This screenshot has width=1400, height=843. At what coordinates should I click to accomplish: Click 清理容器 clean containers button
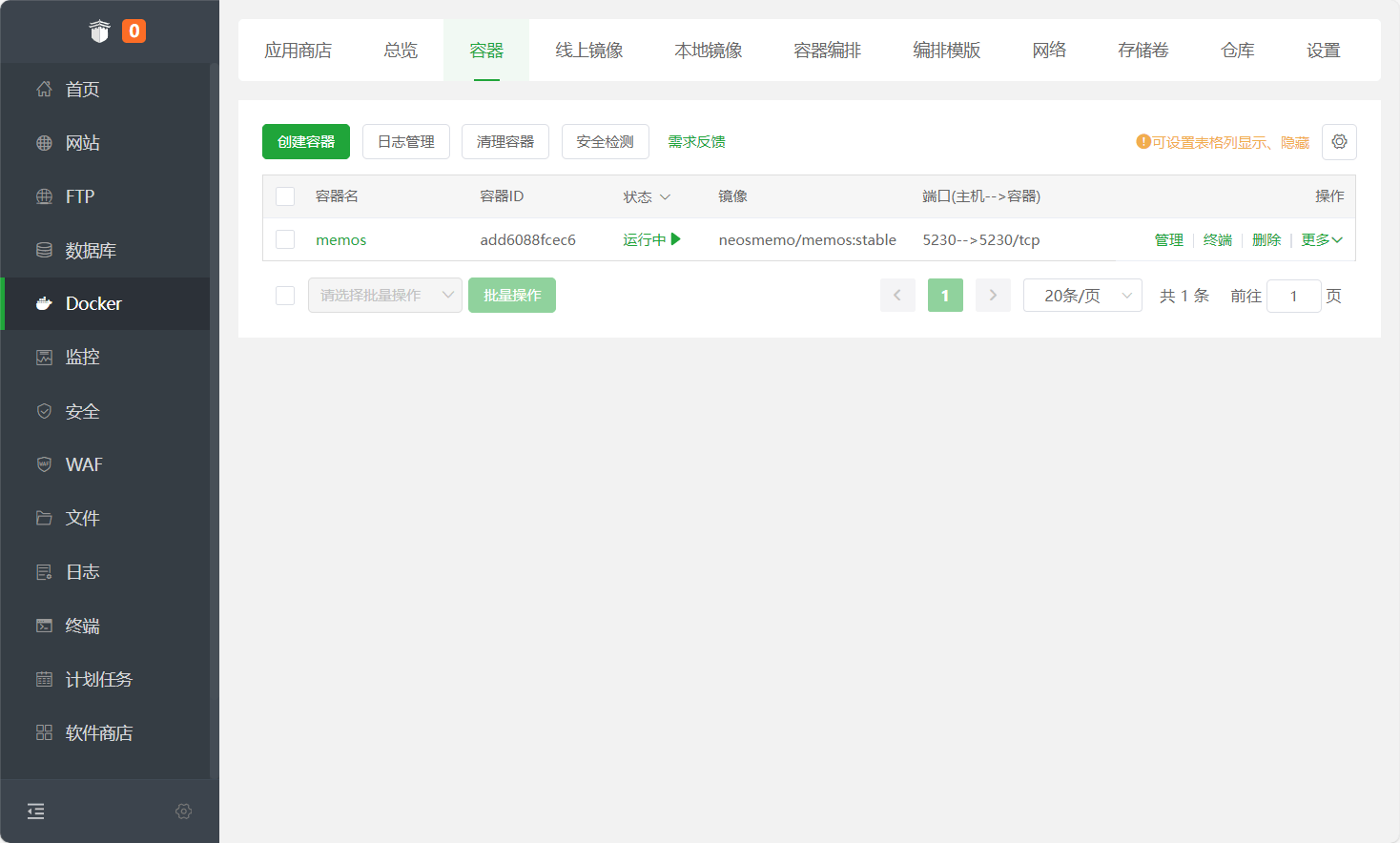(x=505, y=142)
